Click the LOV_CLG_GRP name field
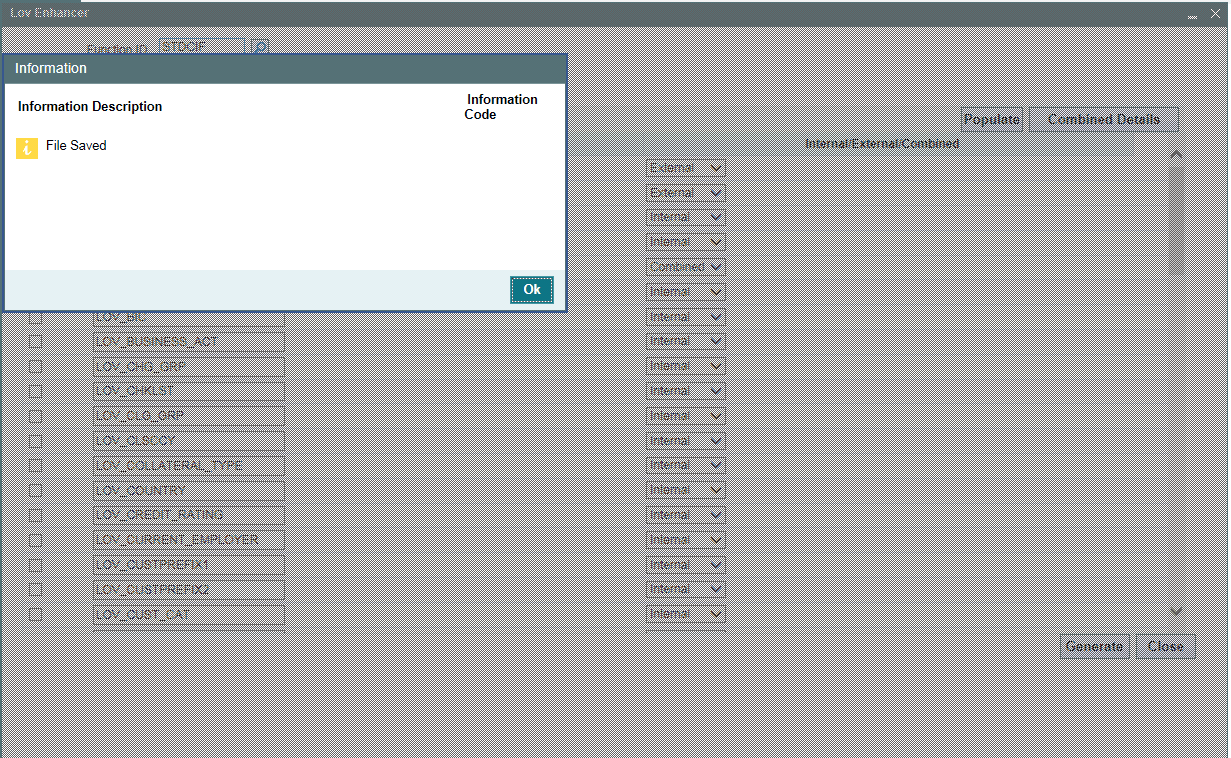This screenshot has height=758, width=1231. (189, 415)
